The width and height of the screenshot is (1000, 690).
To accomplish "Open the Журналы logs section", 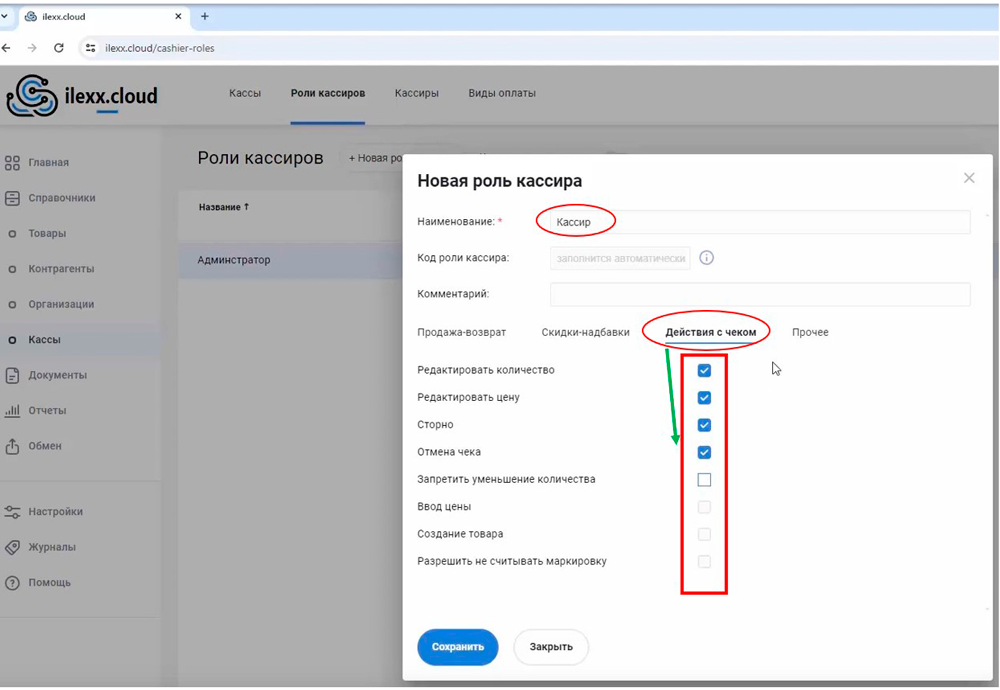I will click(x=52, y=547).
